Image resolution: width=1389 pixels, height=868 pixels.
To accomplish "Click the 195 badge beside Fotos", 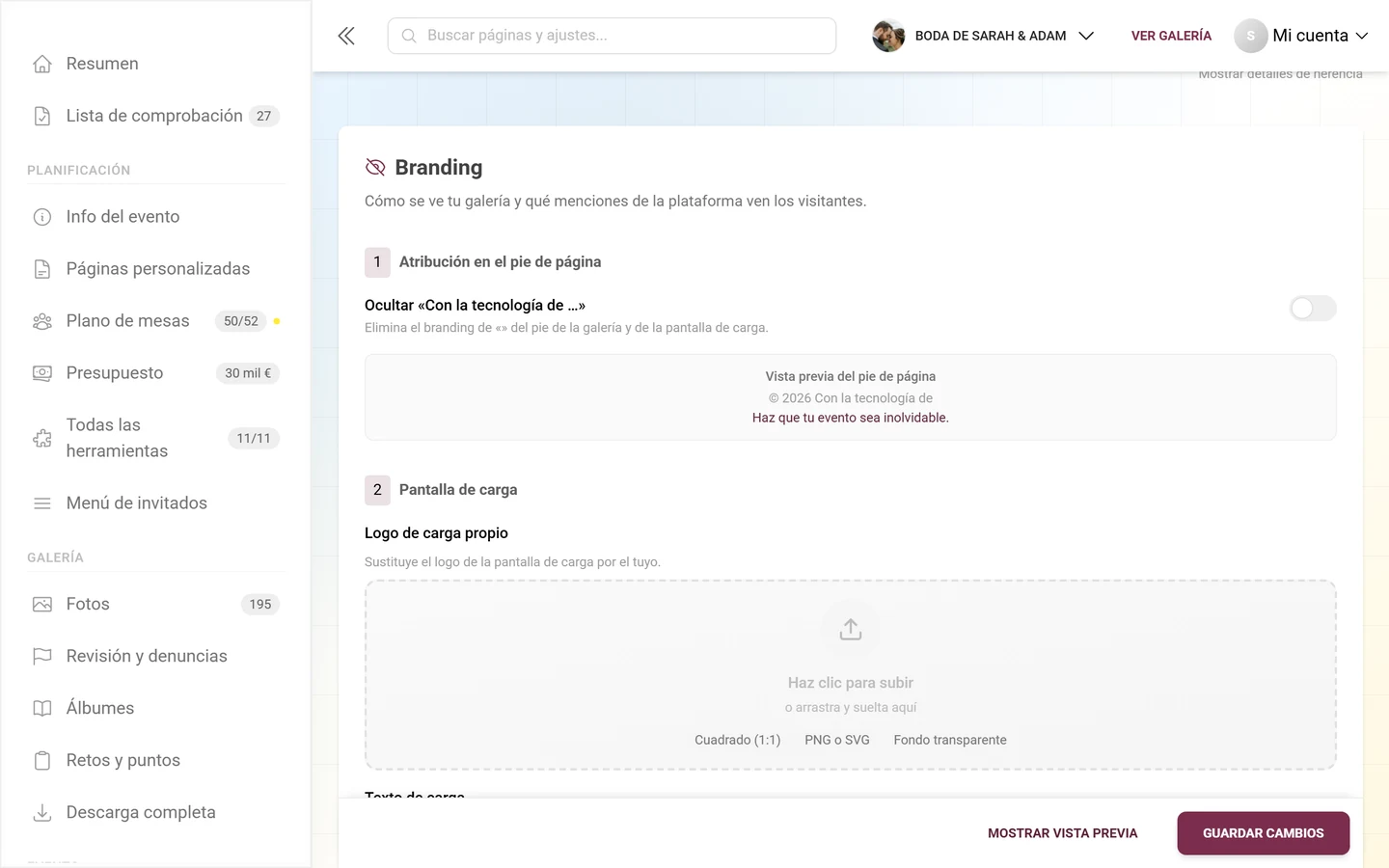I will (x=260, y=605).
